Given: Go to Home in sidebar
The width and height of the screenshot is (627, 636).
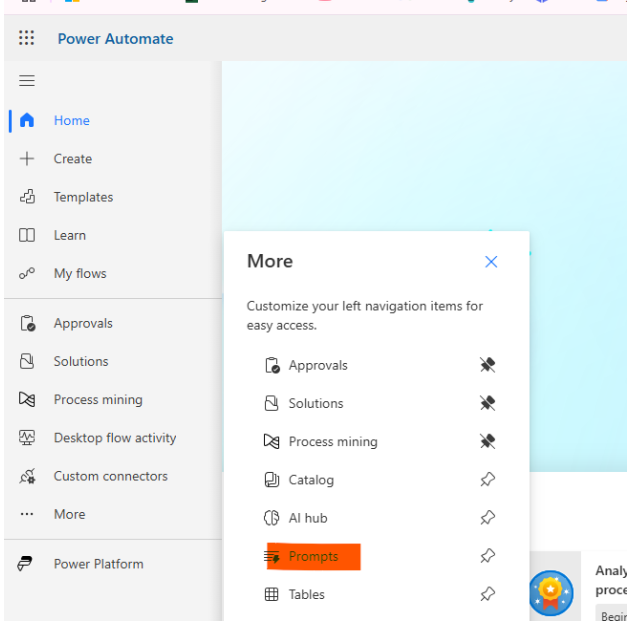Looking at the screenshot, I should (x=72, y=120).
